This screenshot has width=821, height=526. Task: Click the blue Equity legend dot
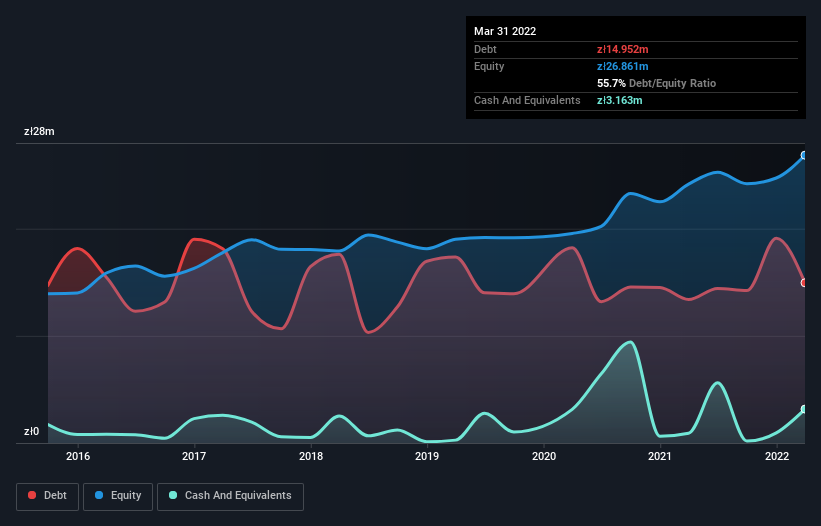99,495
